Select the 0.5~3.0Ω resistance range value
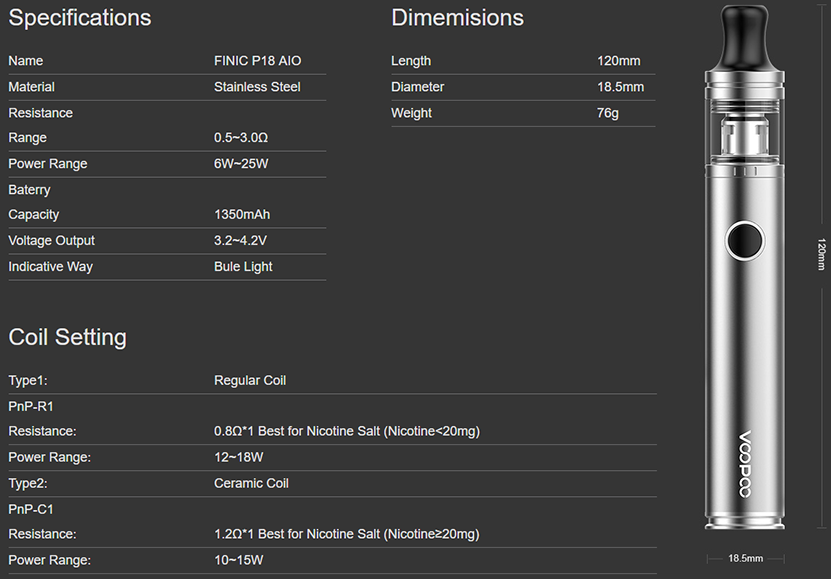This screenshot has height=579, width=831. click(241, 138)
